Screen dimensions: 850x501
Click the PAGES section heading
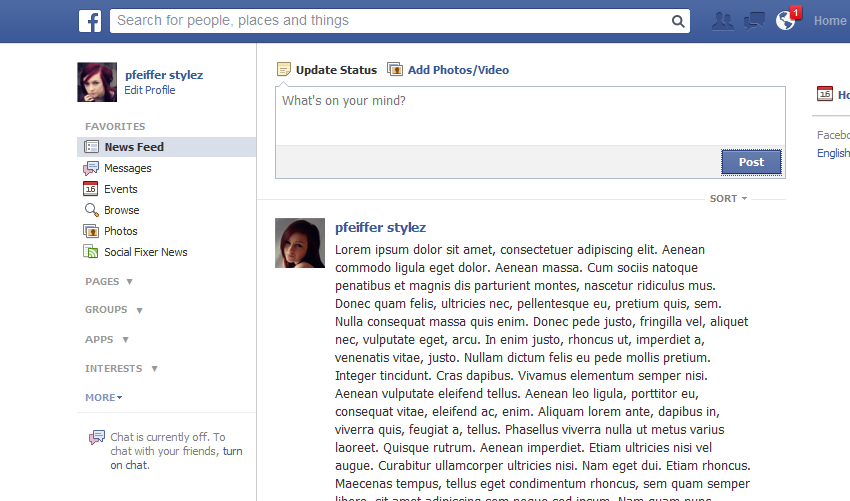point(102,281)
